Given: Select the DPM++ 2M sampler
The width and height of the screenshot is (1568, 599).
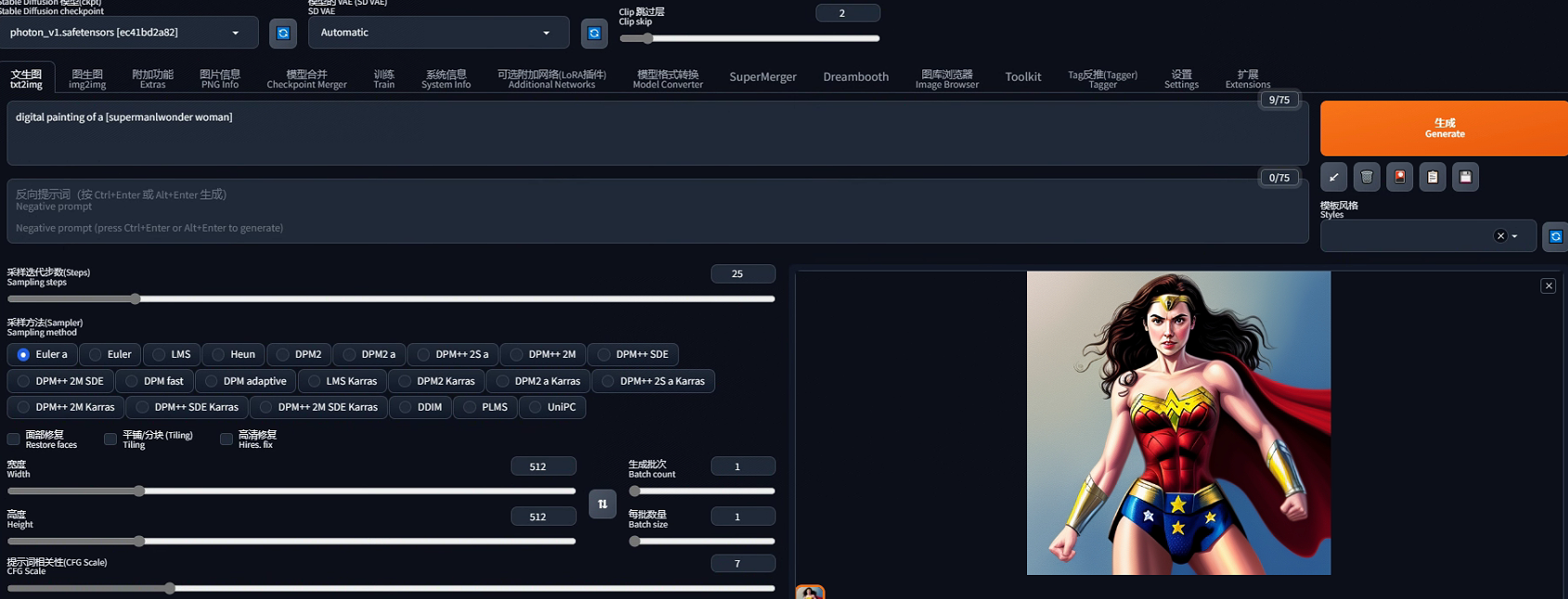Looking at the screenshot, I should tap(543, 354).
